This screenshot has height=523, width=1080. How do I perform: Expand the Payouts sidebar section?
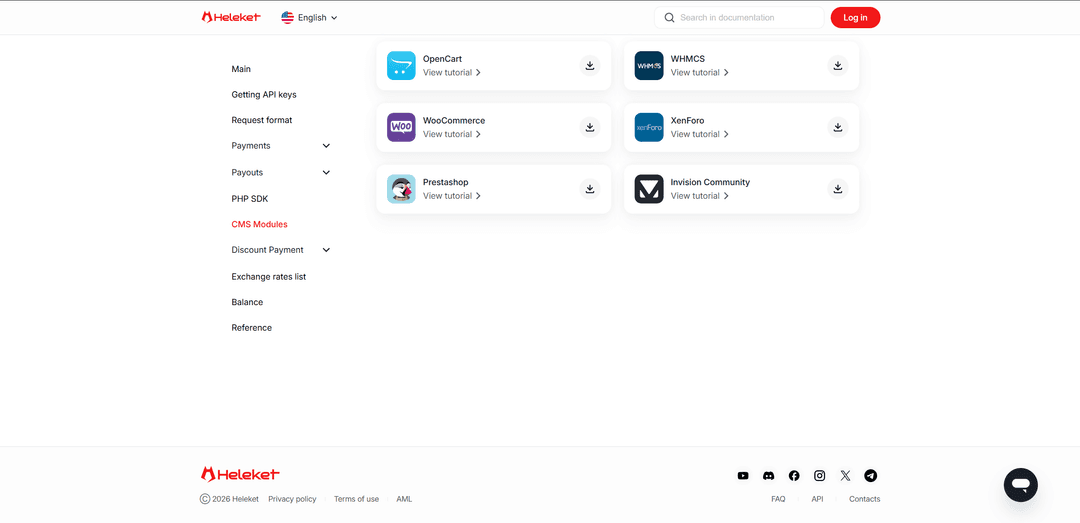326,173
